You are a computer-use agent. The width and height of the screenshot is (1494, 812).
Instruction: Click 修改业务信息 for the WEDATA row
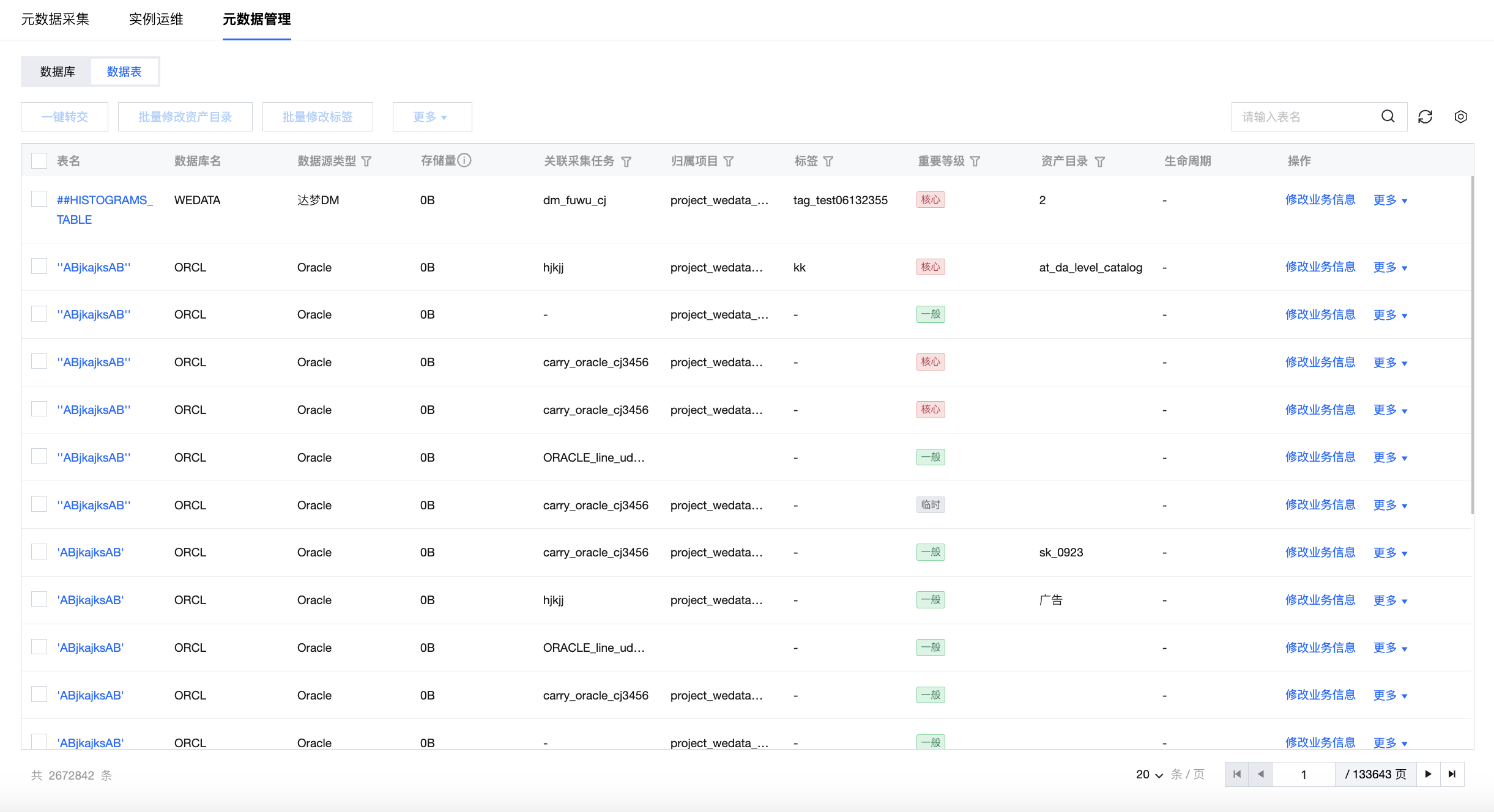coord(1320,200)
